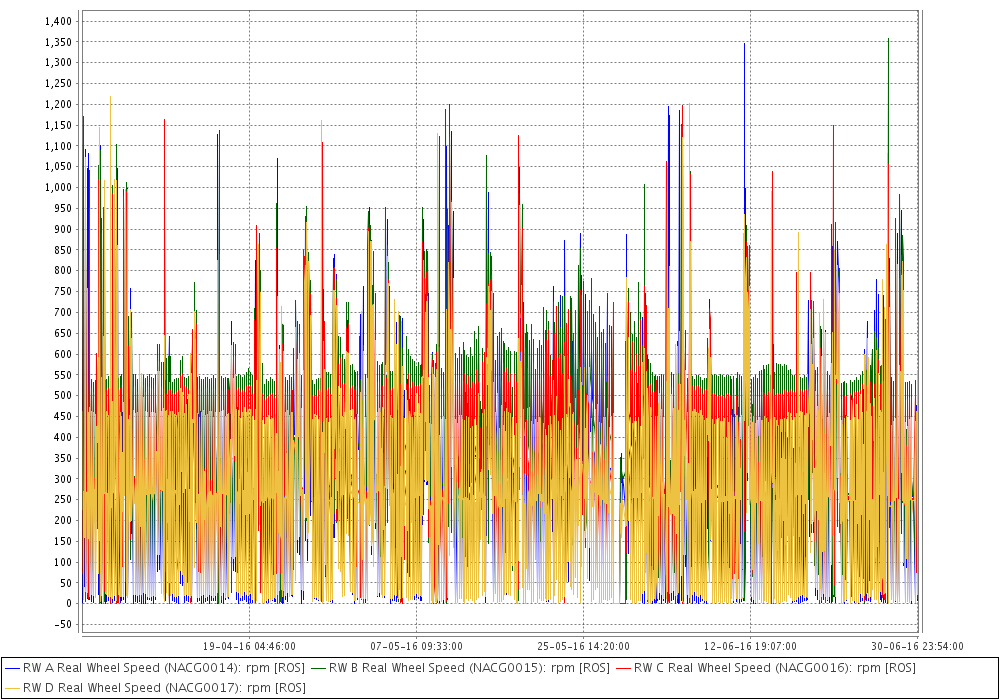Click the 1,350 y-axis value
Screen dimensions: 1000x700
(58, 42)
